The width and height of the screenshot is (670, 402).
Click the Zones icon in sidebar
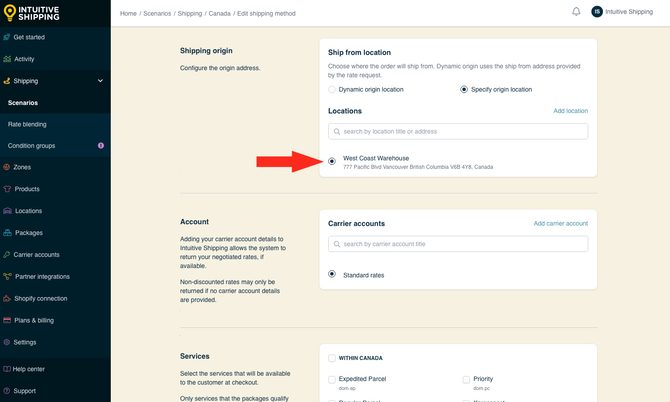(x=6, y=167)
